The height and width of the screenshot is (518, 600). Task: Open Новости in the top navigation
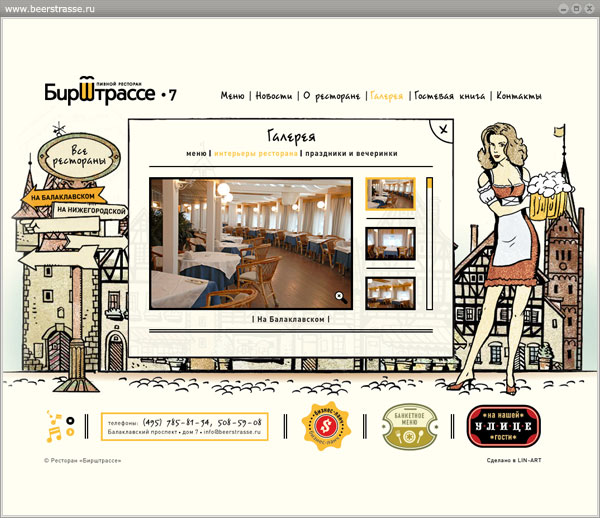[274, 96]
